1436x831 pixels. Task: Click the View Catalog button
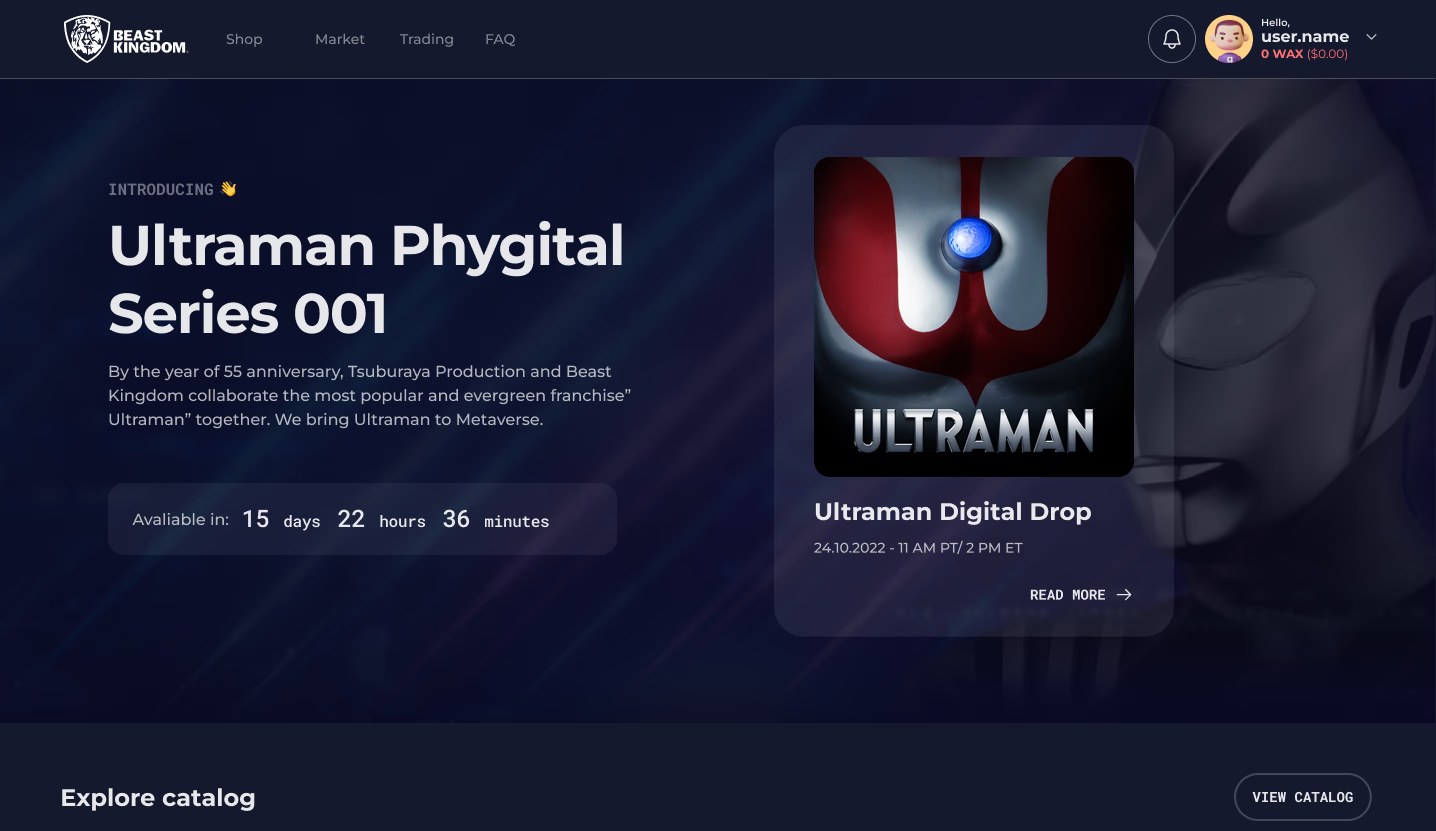click(x=1302, y=797)
